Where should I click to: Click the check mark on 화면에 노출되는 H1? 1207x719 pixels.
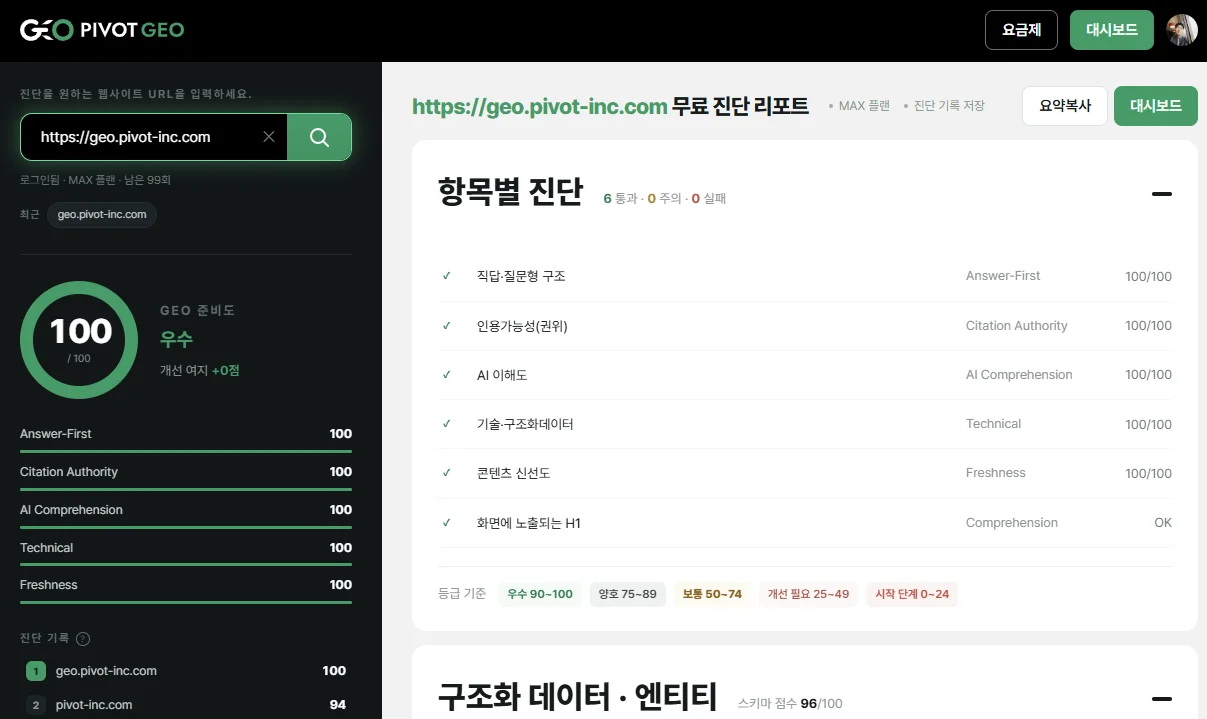click(x=447, y=523)
